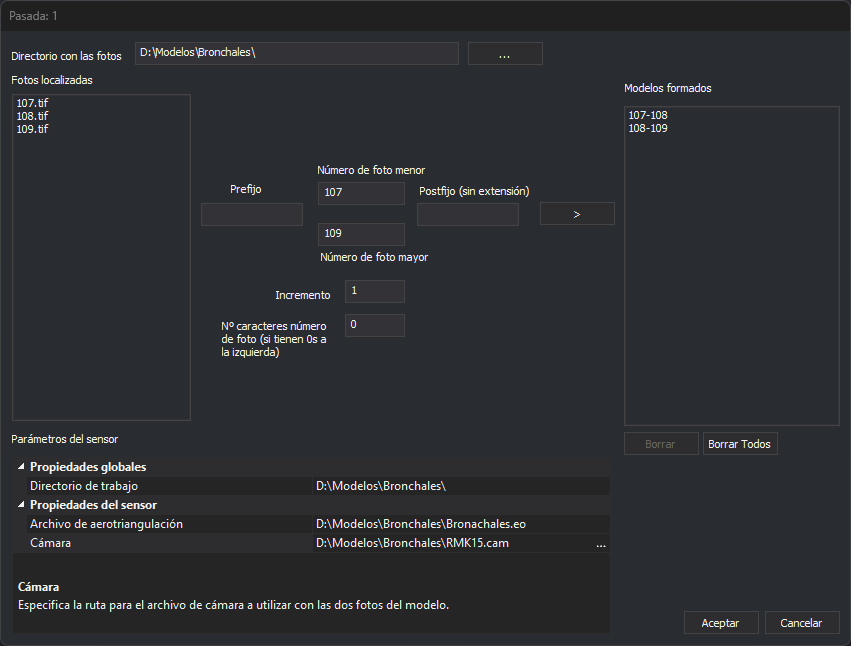Click the higher photo number field 109
Image resolution: width=851 pixels, height=646 pixels.
click(x=361, y=234)
